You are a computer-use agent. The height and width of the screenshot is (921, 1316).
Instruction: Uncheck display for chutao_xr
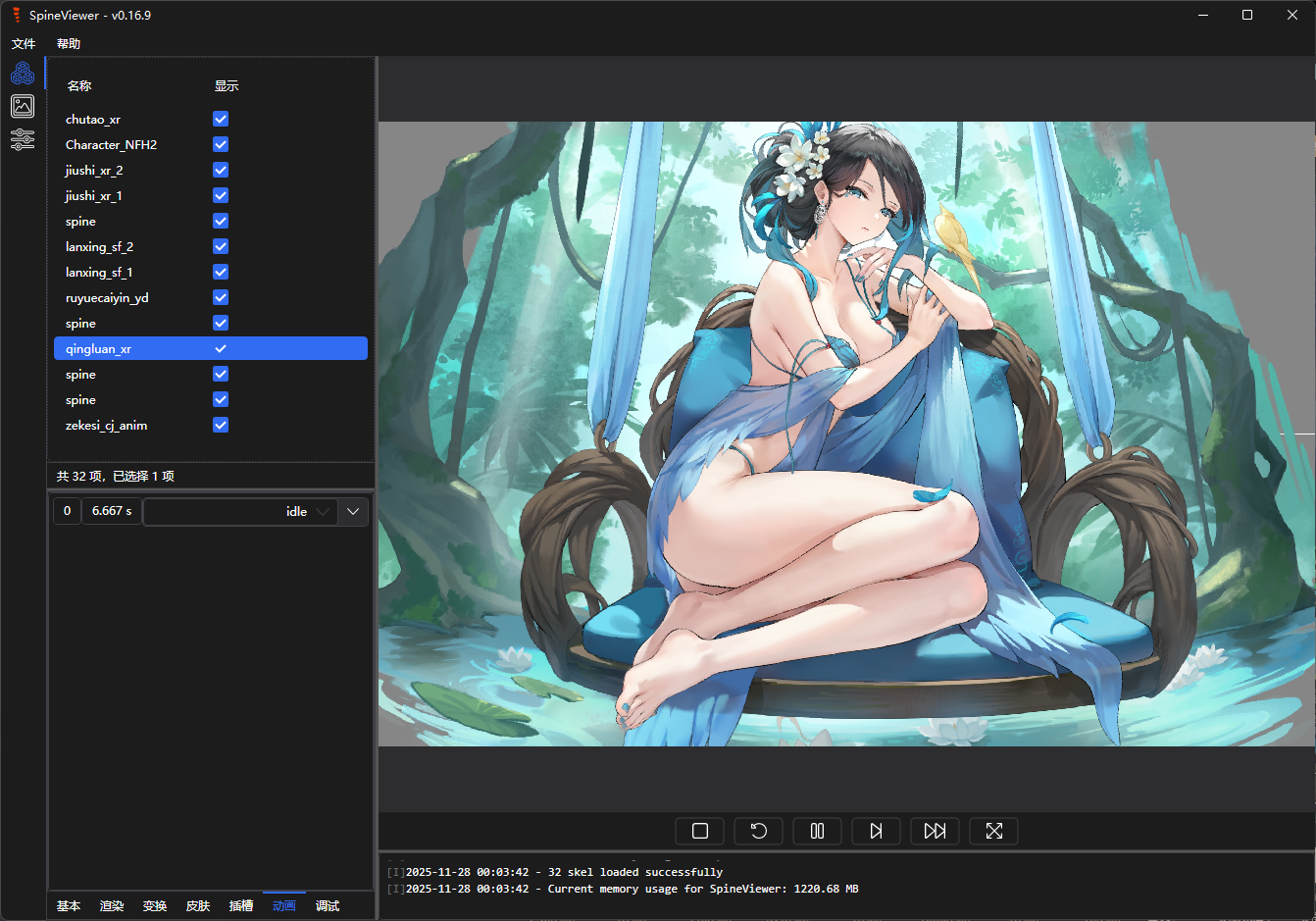[221, 119]
